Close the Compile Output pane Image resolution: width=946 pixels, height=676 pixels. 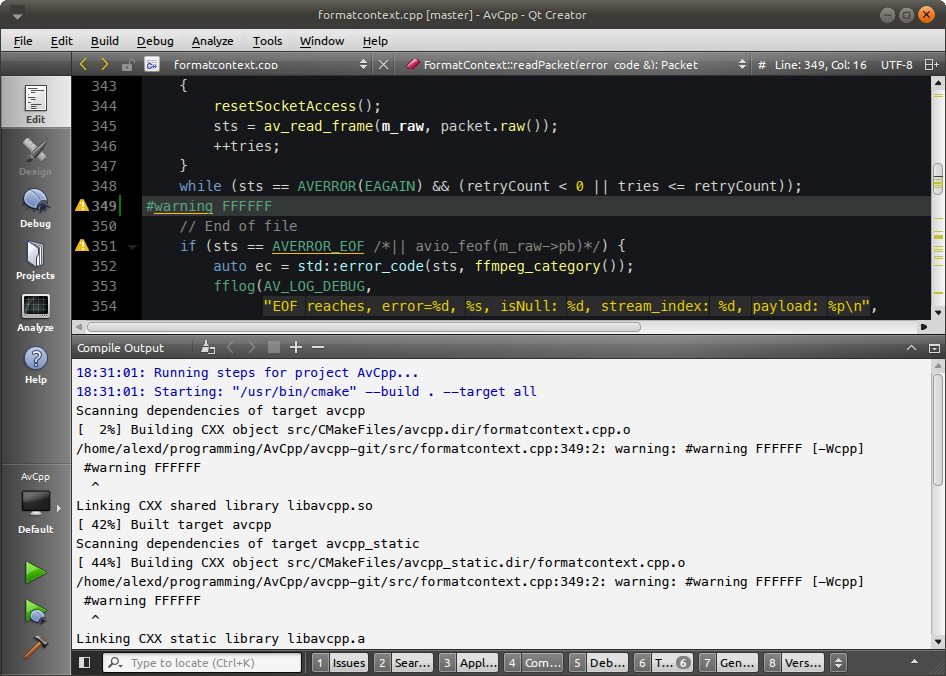(x=934, y=348)
